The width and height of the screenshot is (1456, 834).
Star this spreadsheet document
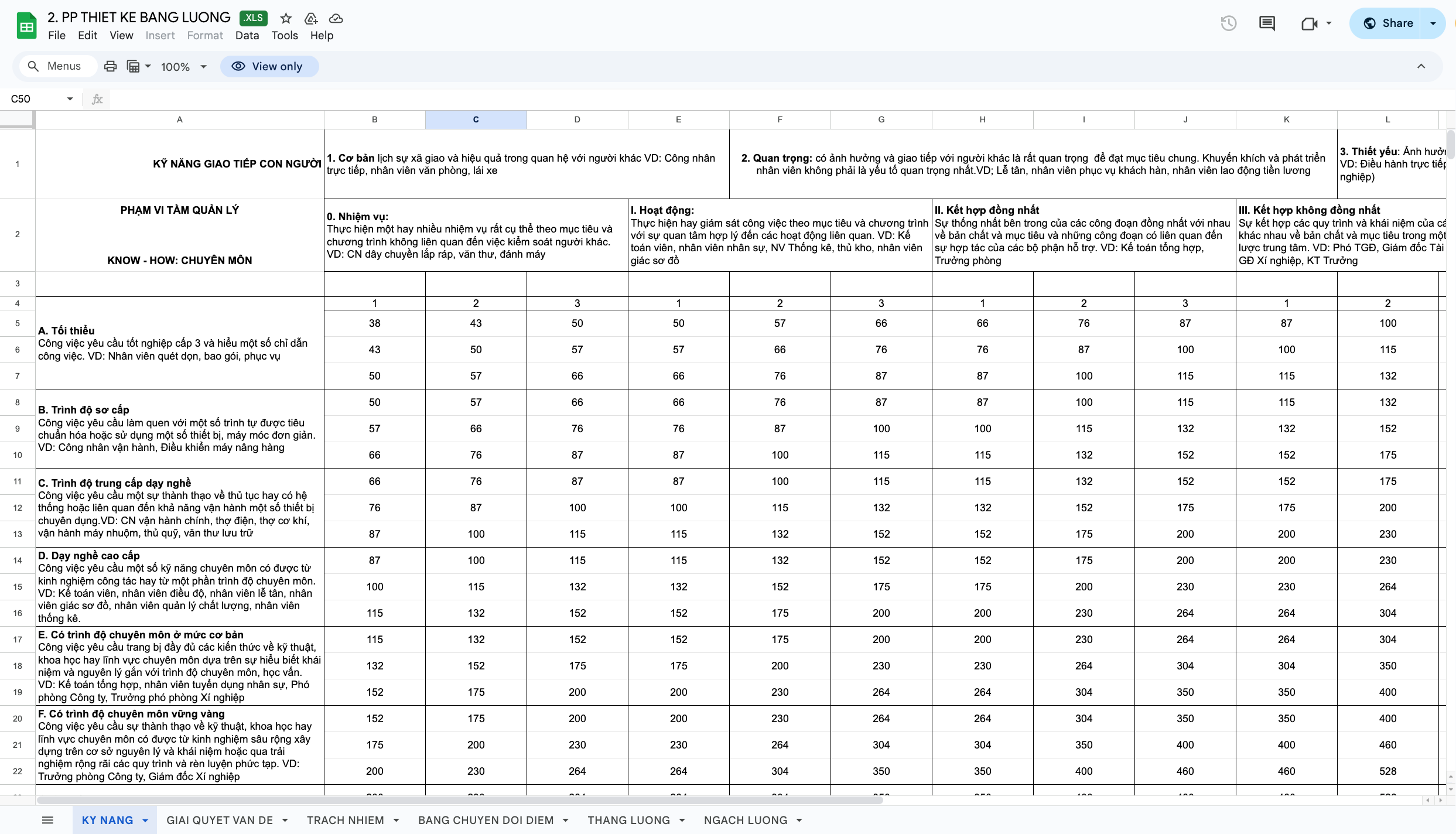[x=286, y=18]
